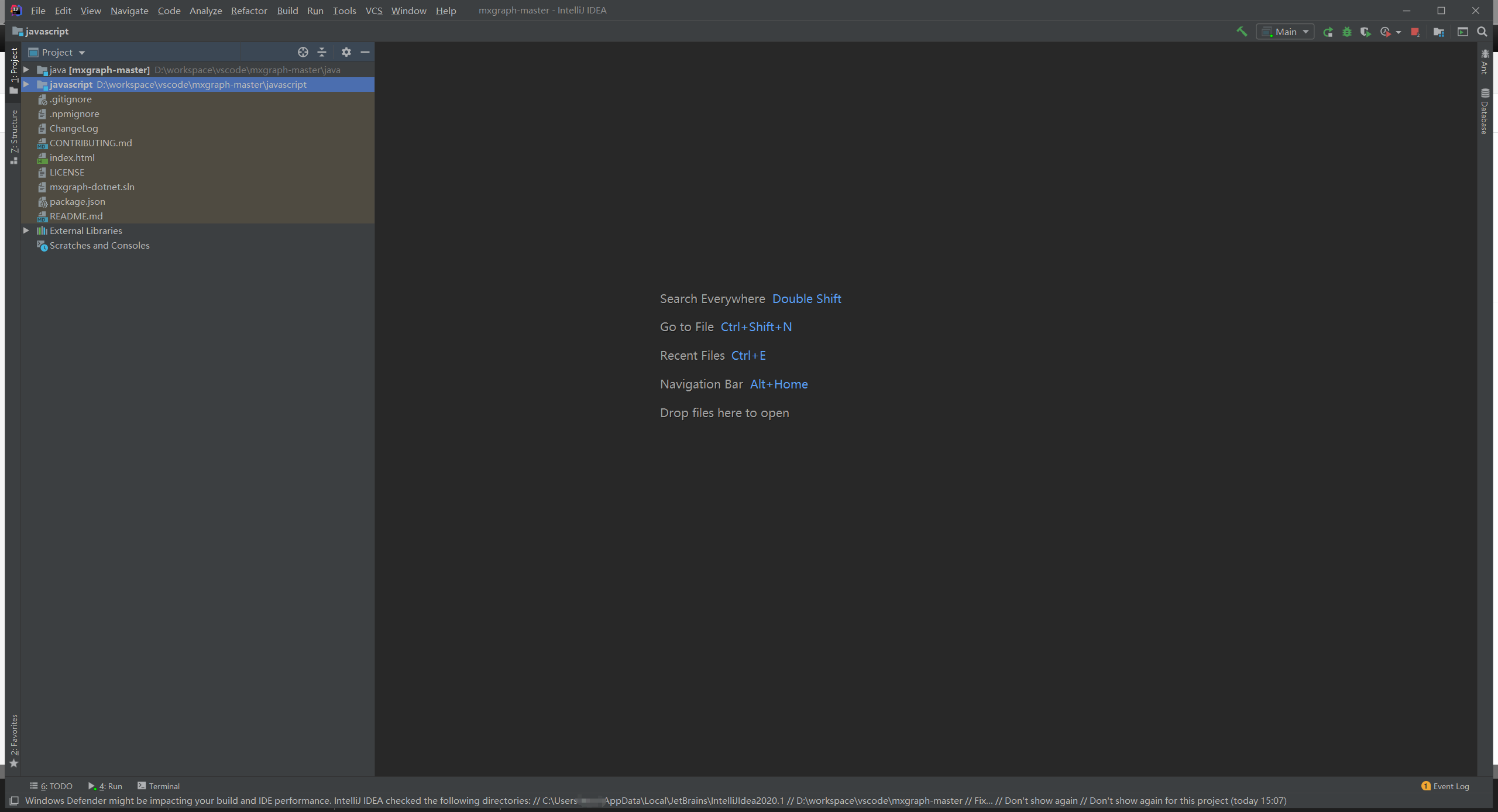
Task: Open the Project Structure toolbar icon
Action: (x=1439, y=32)
